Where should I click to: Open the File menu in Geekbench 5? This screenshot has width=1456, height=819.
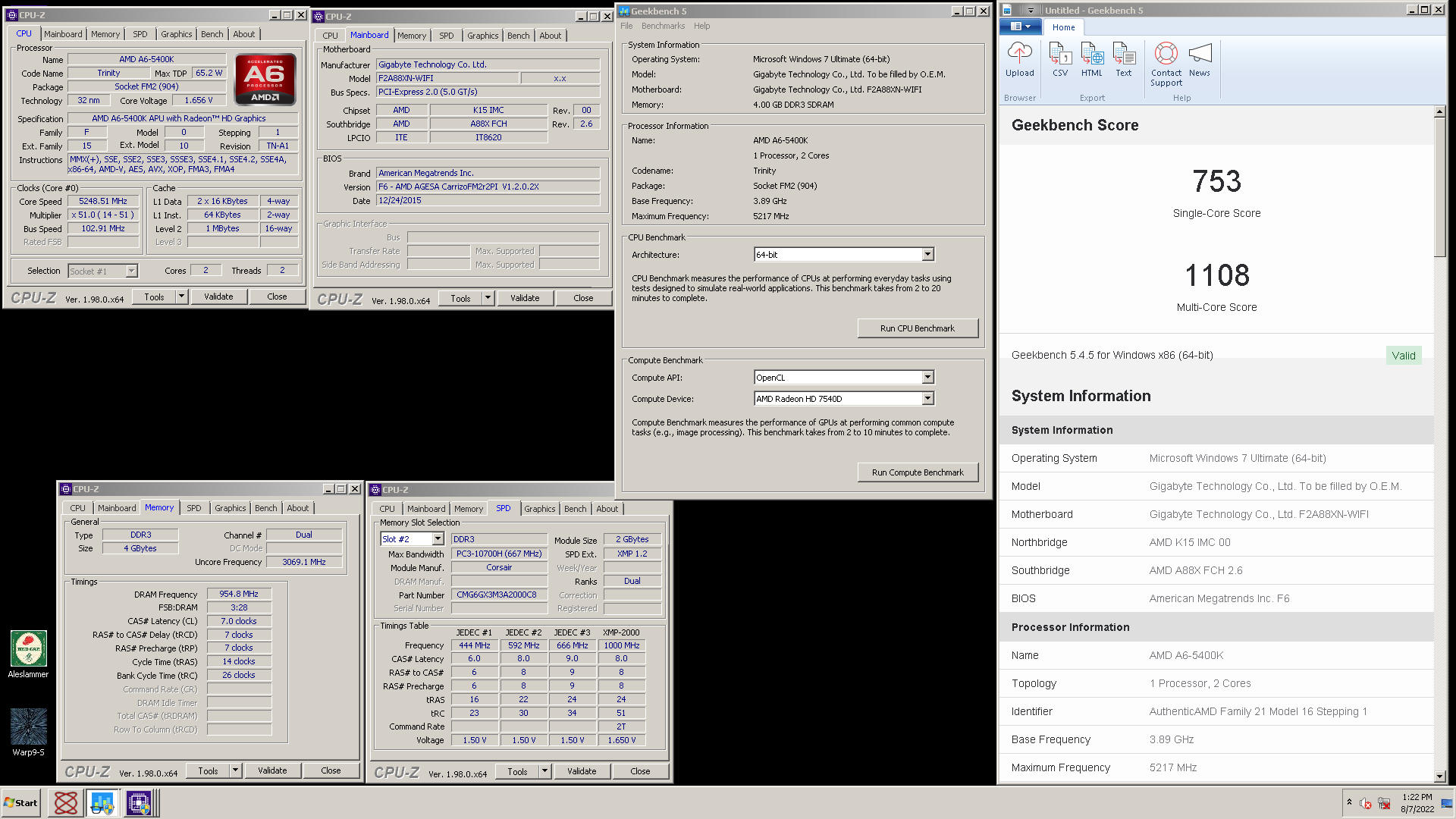pos(626,26)
